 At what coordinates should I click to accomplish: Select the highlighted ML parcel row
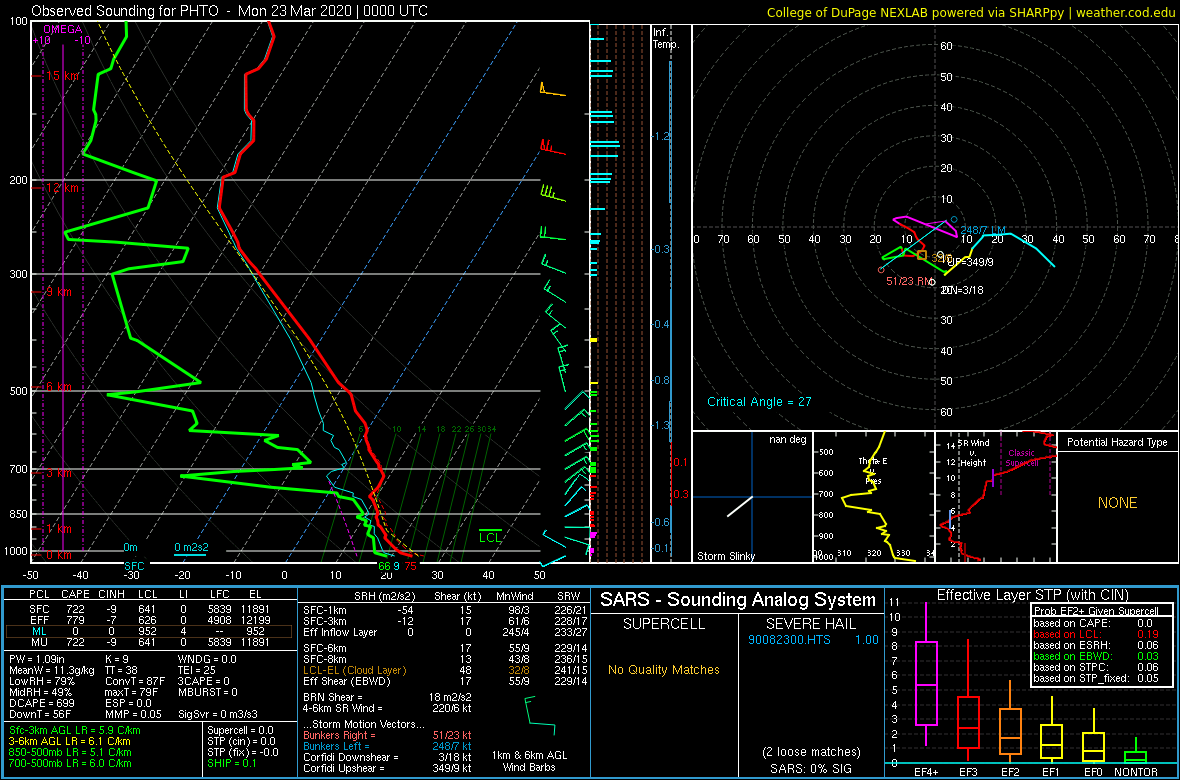pyautogui.click(x=149, y=632)
